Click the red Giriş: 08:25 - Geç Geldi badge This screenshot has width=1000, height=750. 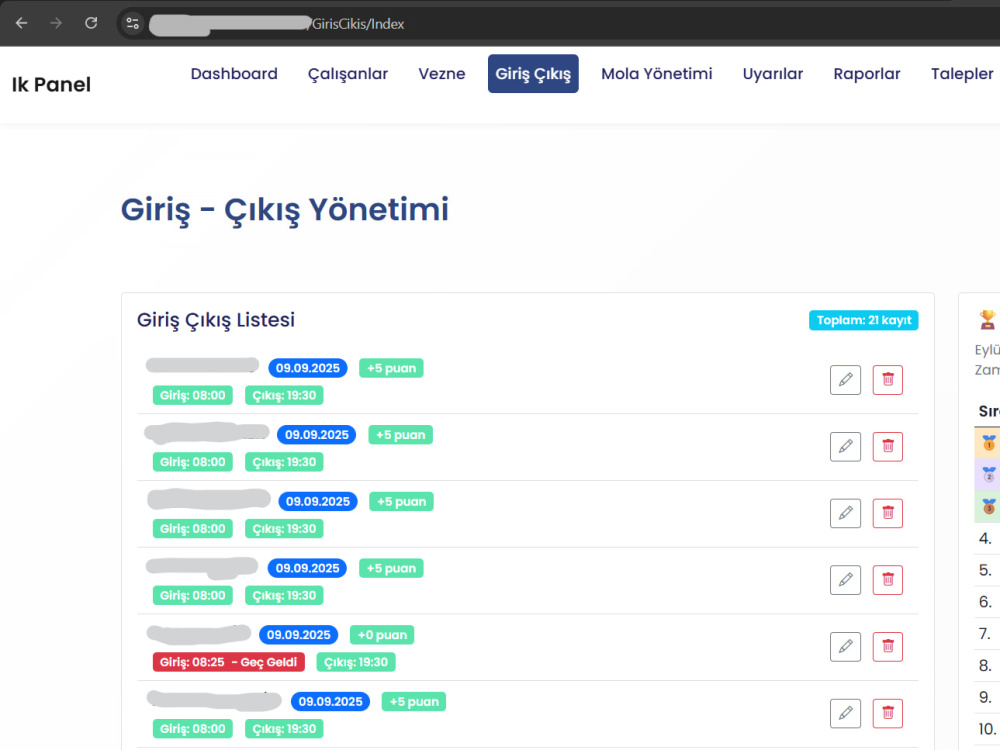coord(228,662)
